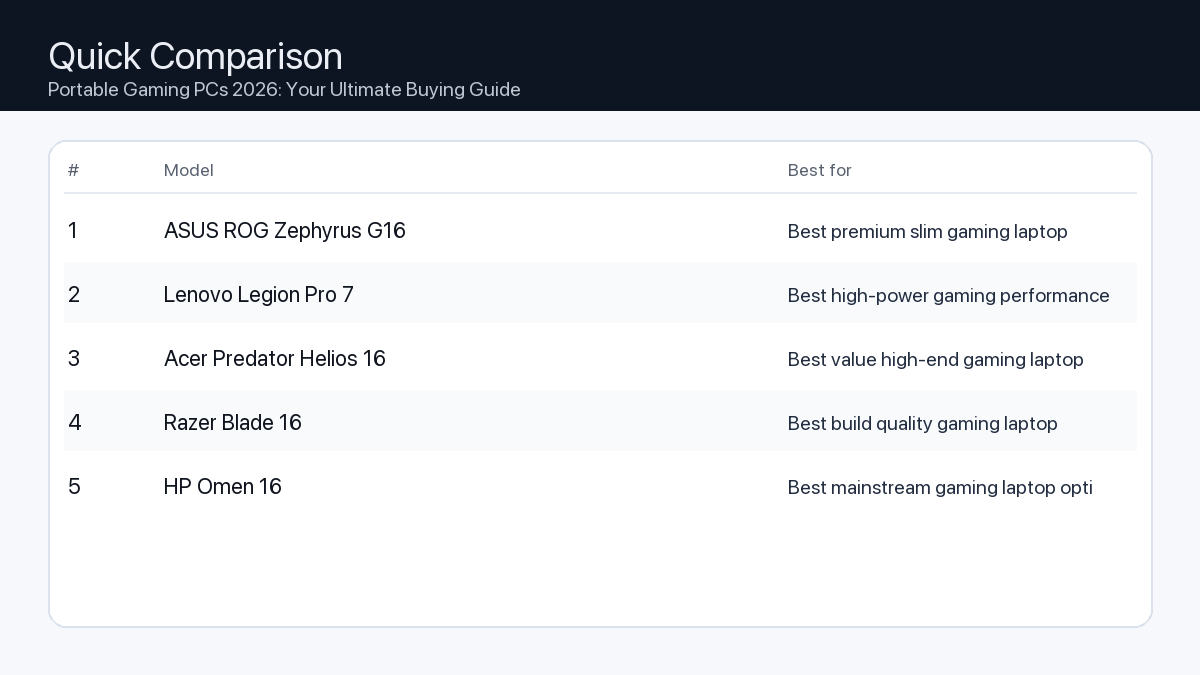Click 'Best value high-end gaming laptop' cell

click(x=935, y=360)
